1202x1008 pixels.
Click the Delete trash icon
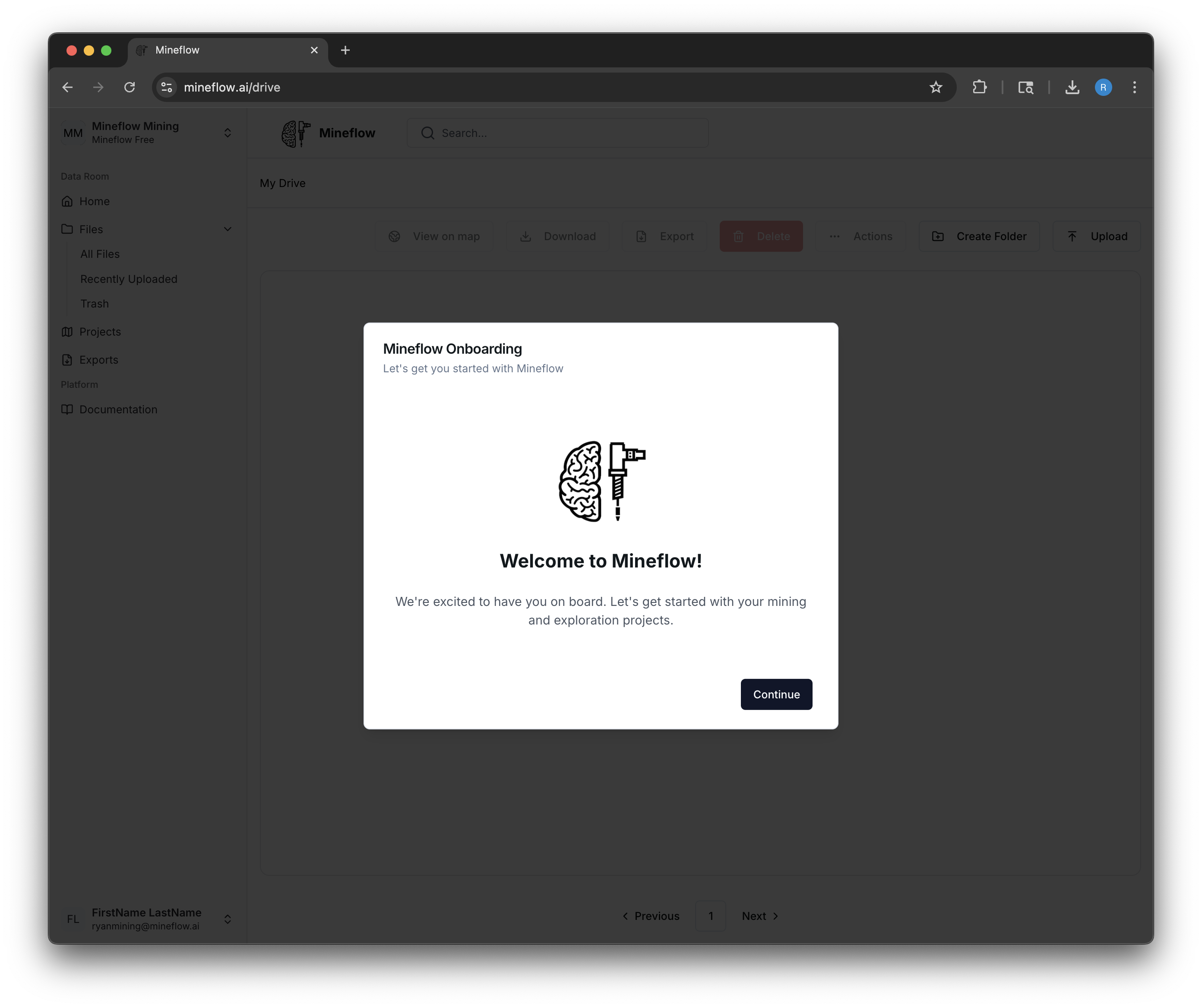739,236
